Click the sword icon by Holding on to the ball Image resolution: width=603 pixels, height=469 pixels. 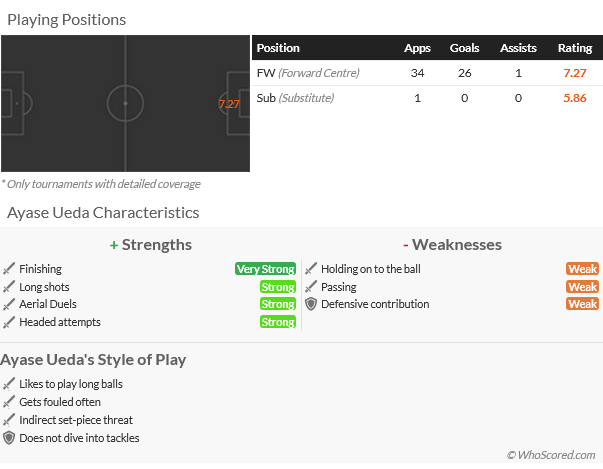(x=311, y=269)
